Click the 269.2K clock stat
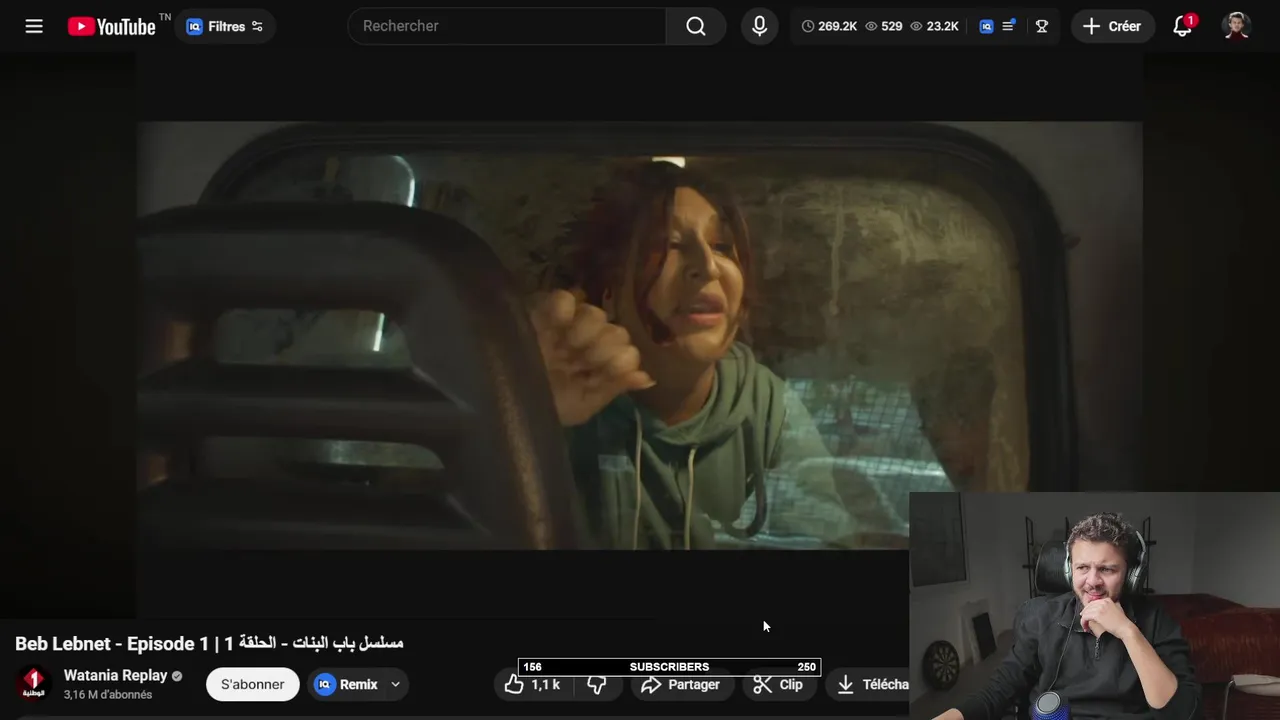1280x720 pixels. (829, 26)
